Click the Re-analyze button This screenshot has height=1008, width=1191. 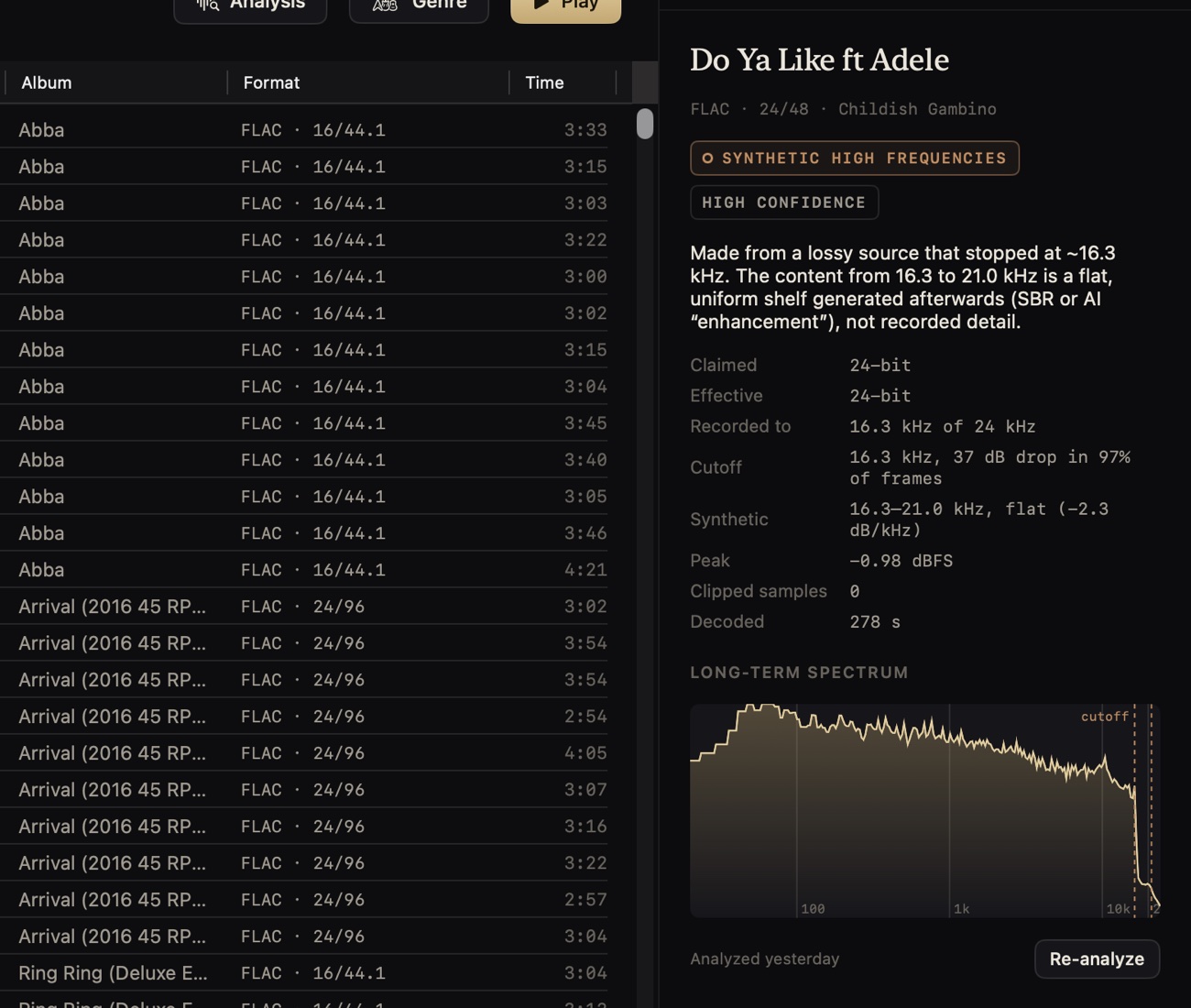(x=1097, y=959)
